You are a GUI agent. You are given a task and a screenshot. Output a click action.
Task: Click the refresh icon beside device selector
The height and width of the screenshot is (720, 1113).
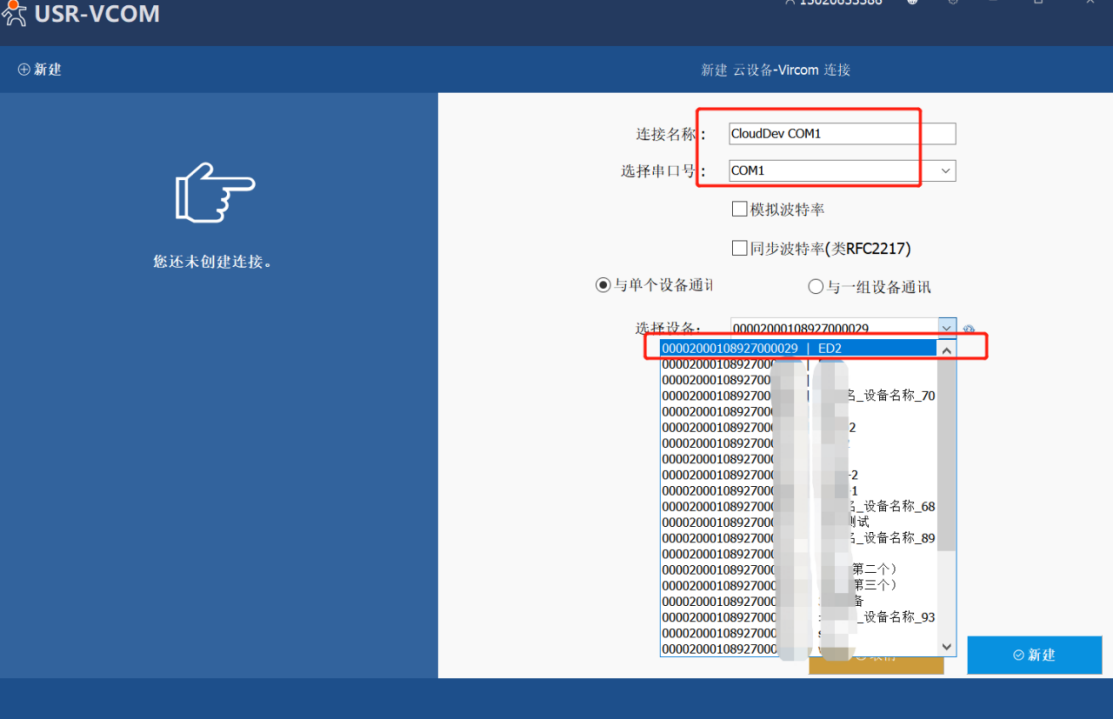pos(968,329)
